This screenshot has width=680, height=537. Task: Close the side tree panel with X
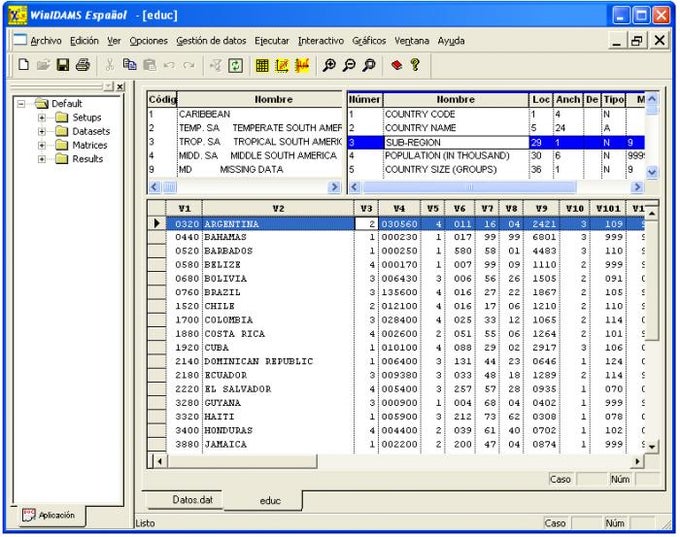pos(120,87)
